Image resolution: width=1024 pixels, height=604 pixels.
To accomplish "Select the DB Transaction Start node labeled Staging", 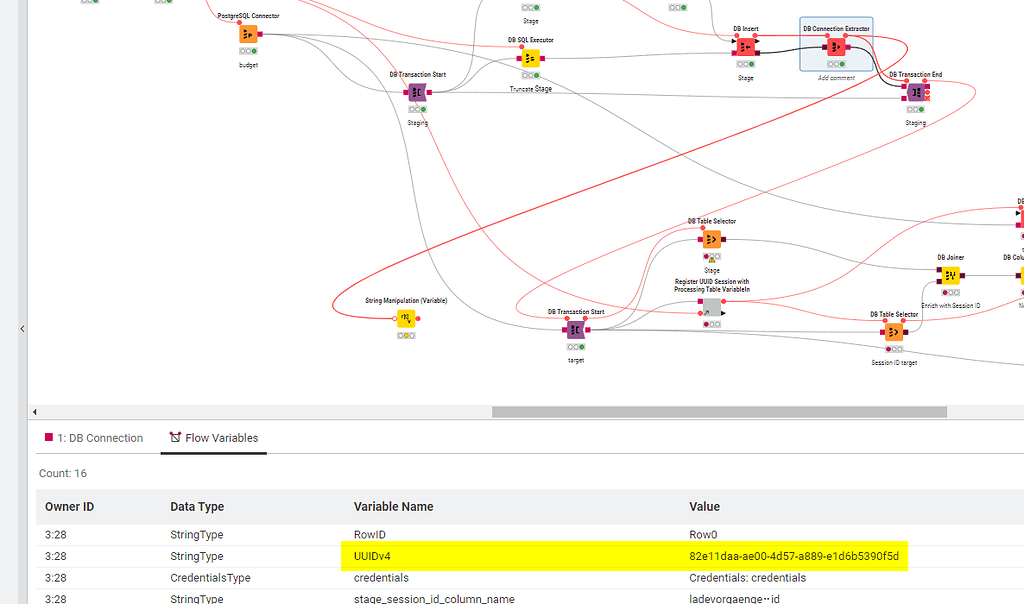I will [417, 91].
